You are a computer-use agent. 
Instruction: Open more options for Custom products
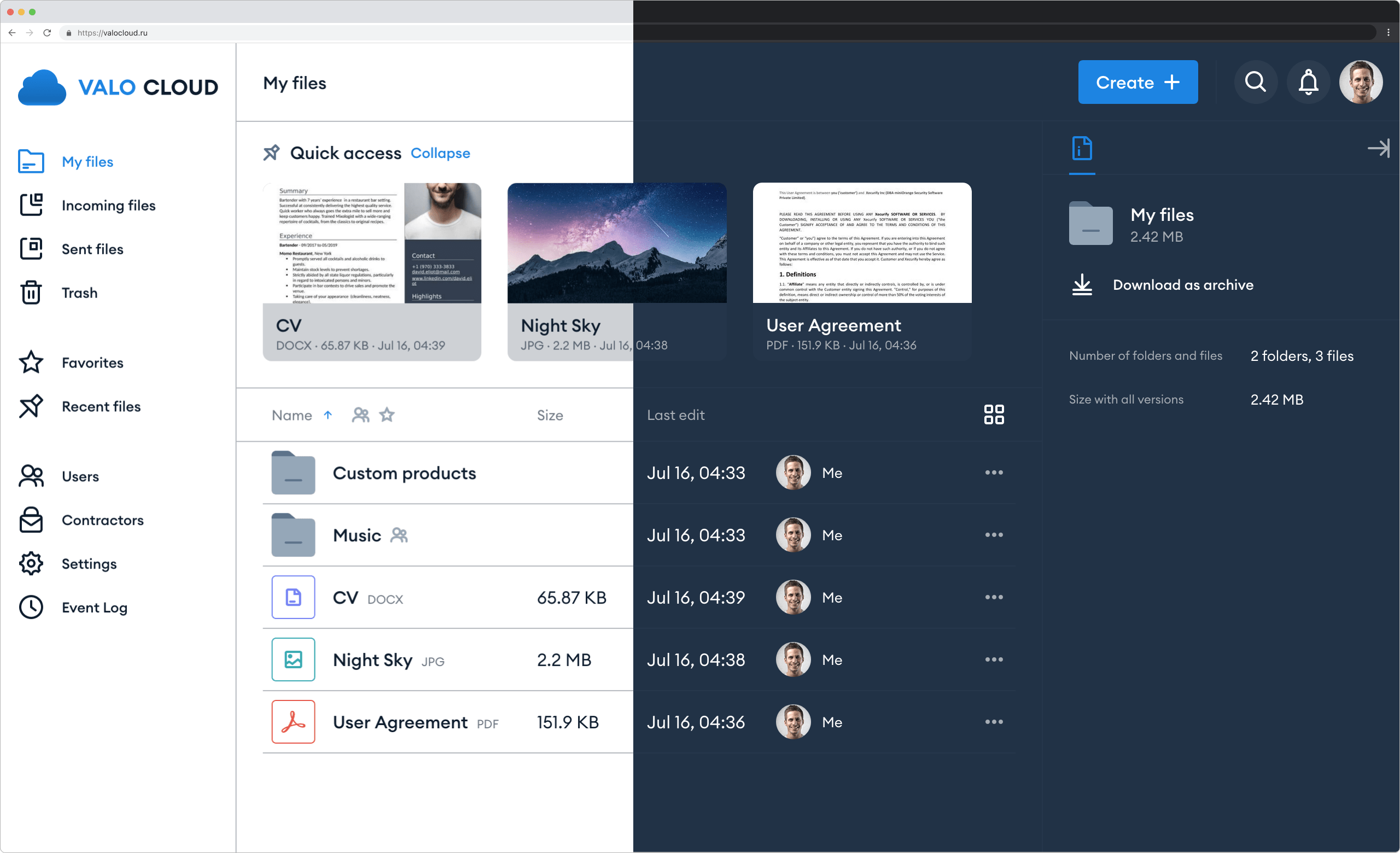click(993, 472)
